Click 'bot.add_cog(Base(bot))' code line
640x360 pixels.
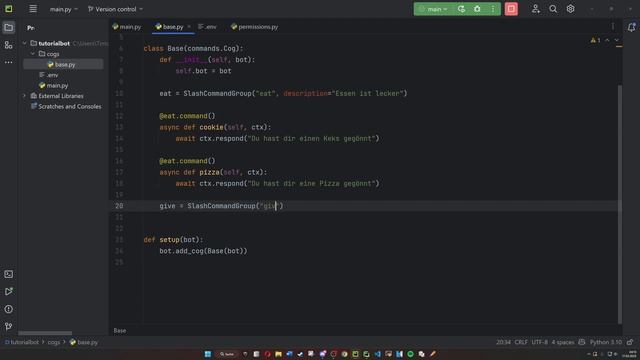[x=203, y=251]
